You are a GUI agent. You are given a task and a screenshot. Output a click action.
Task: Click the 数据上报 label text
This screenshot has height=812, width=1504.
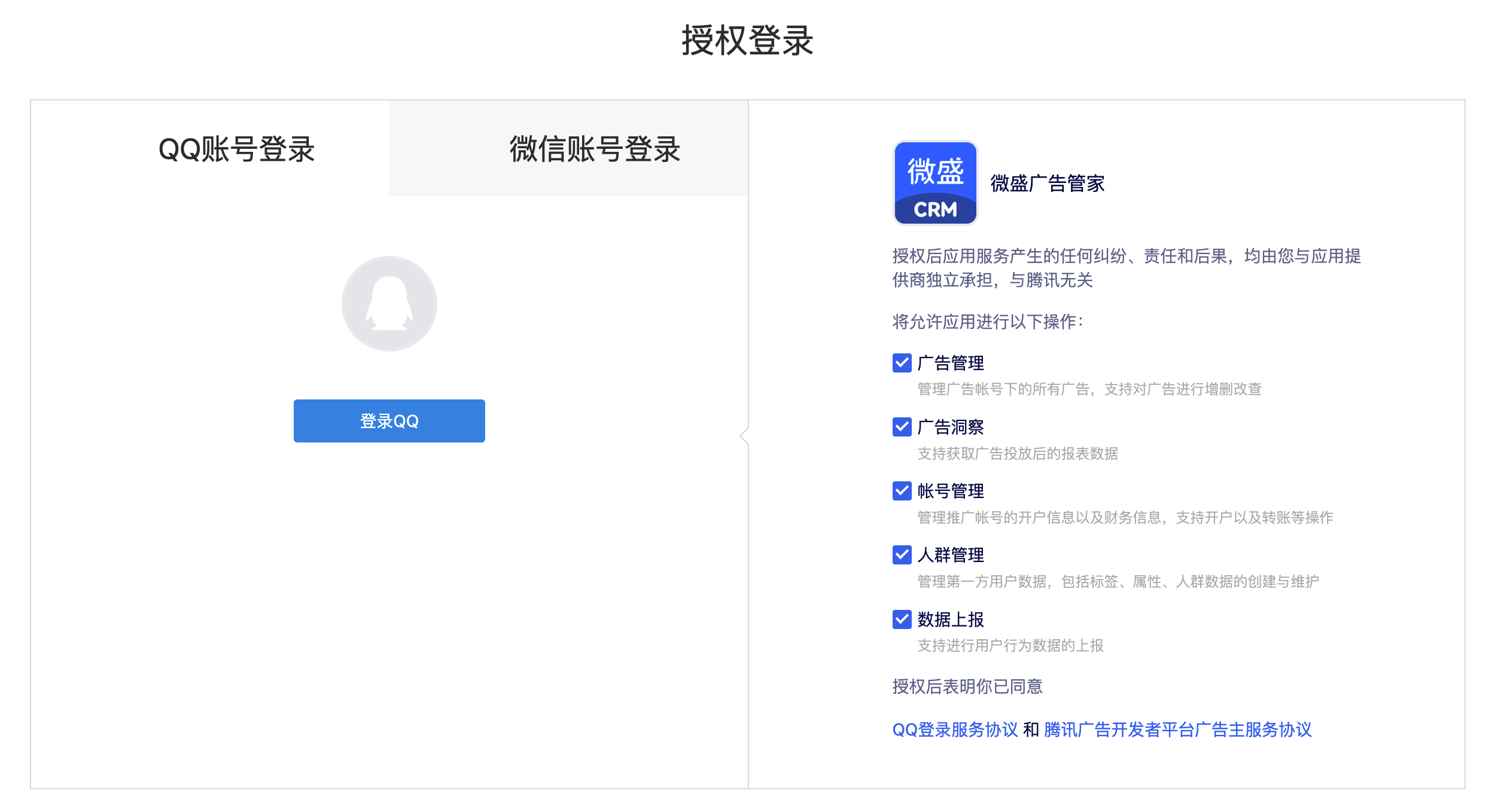951,619
